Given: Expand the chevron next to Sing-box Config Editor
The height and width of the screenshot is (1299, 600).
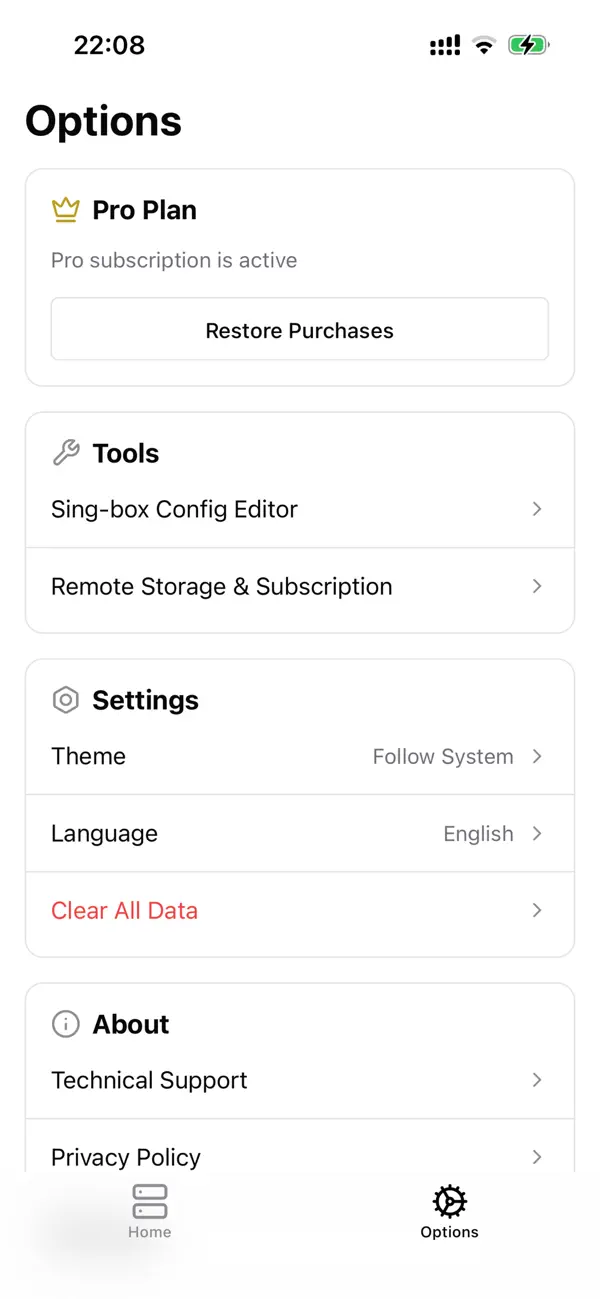Looking at the screenshot, I should pos(537,509).
